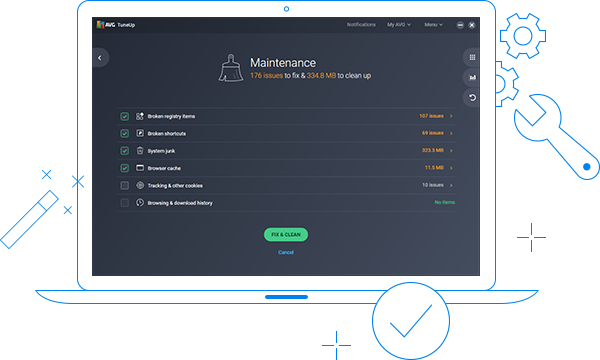The height and width of the screenshot is (360, 600).
Task: Click the Cancel link
Action: [286, 252]
